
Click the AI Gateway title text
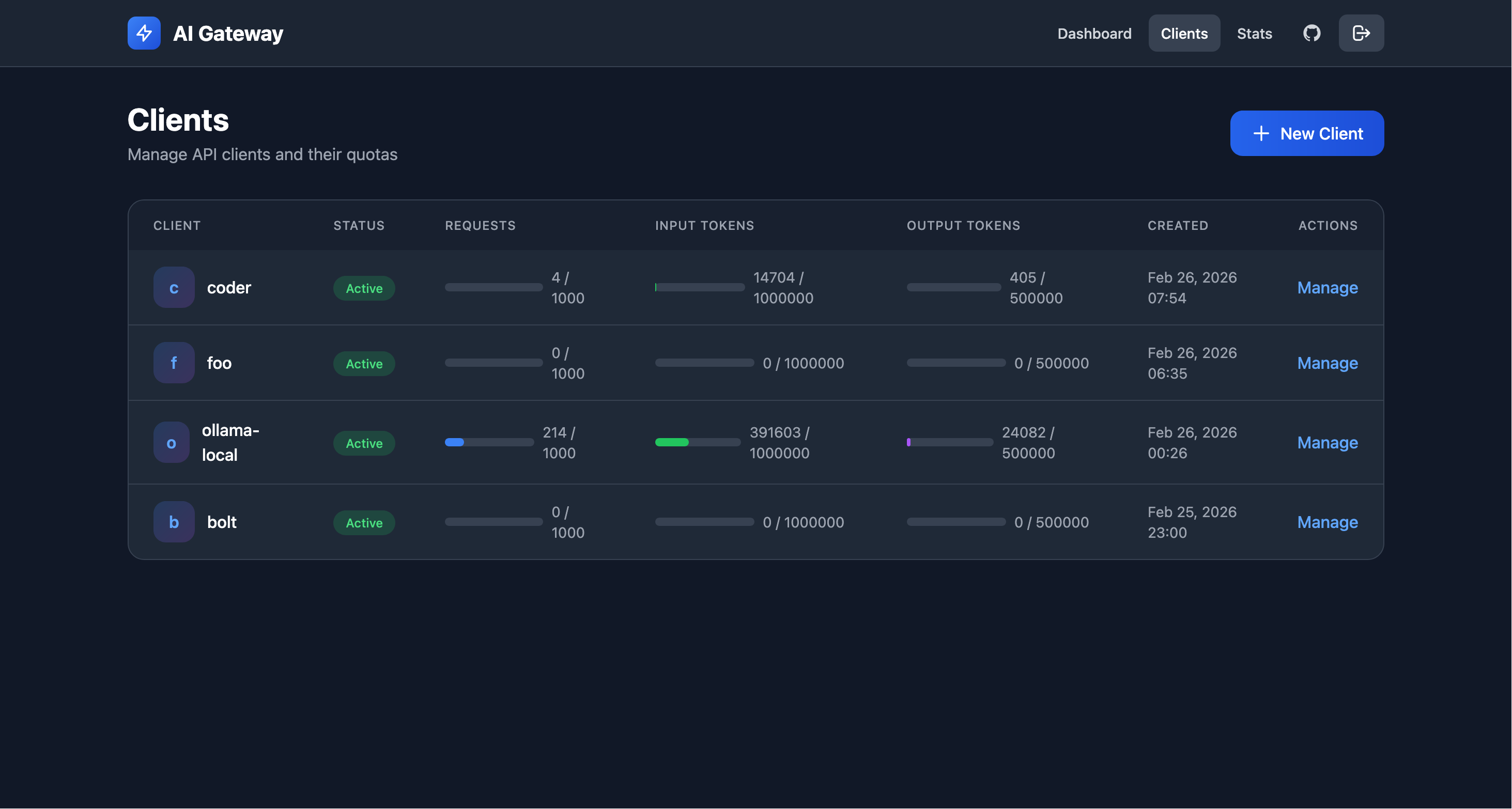pyautogui.click(x=228, y=34)
